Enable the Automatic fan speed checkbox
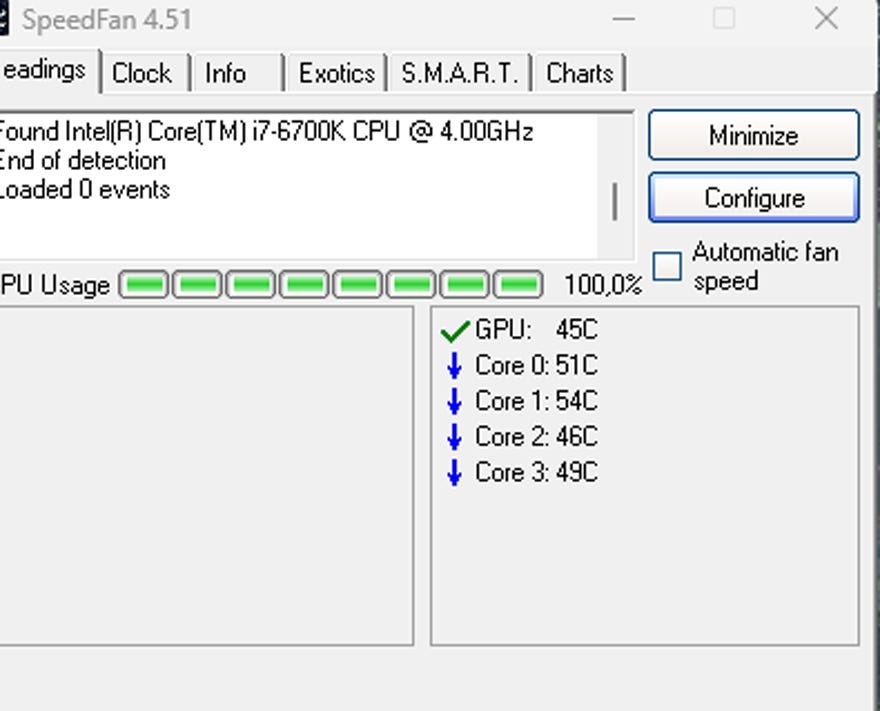Viewport: 880px width, 711px height. [x=667, y=266]
